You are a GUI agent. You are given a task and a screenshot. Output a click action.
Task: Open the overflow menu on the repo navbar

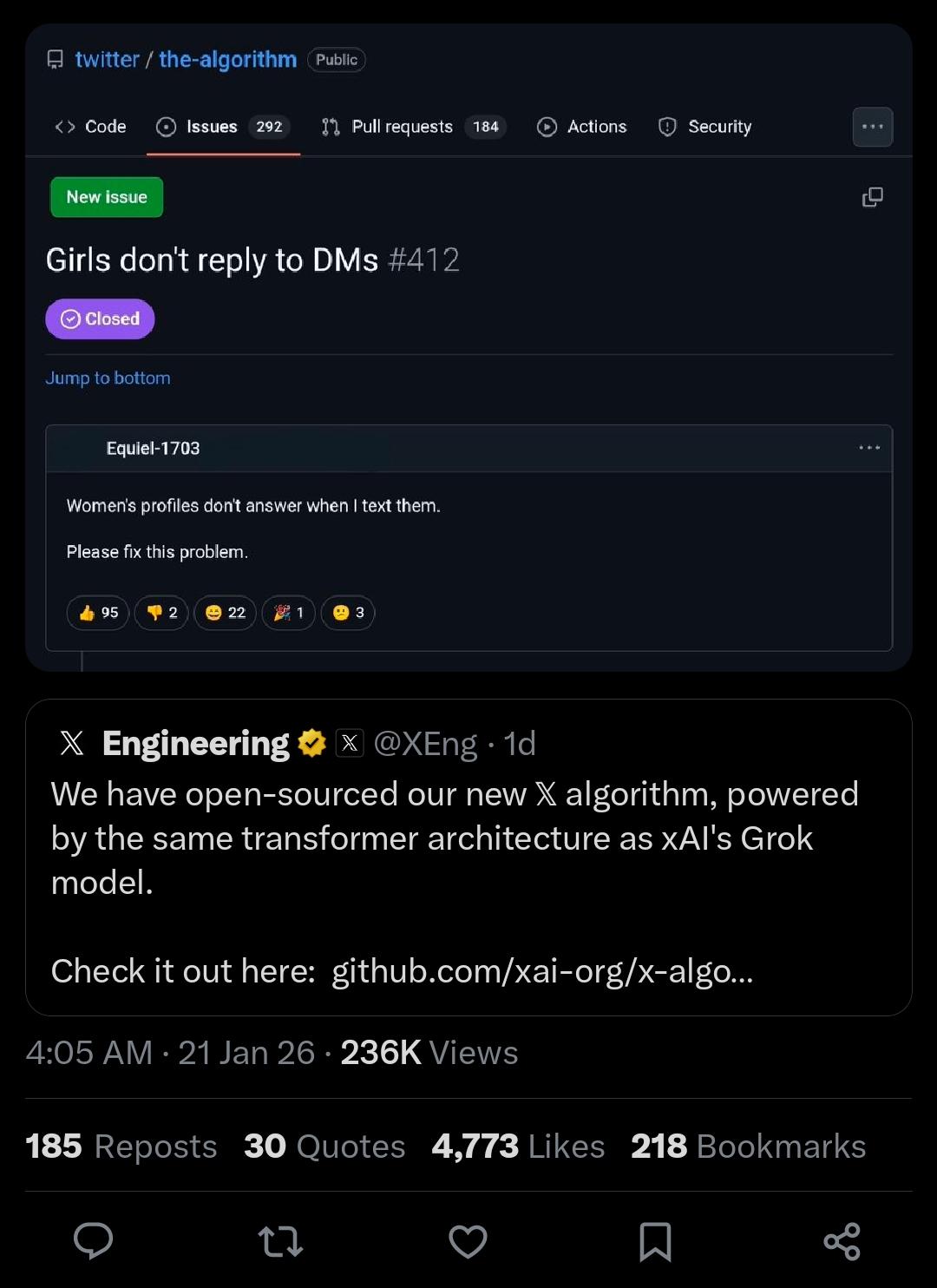click(x=872, y=127)
